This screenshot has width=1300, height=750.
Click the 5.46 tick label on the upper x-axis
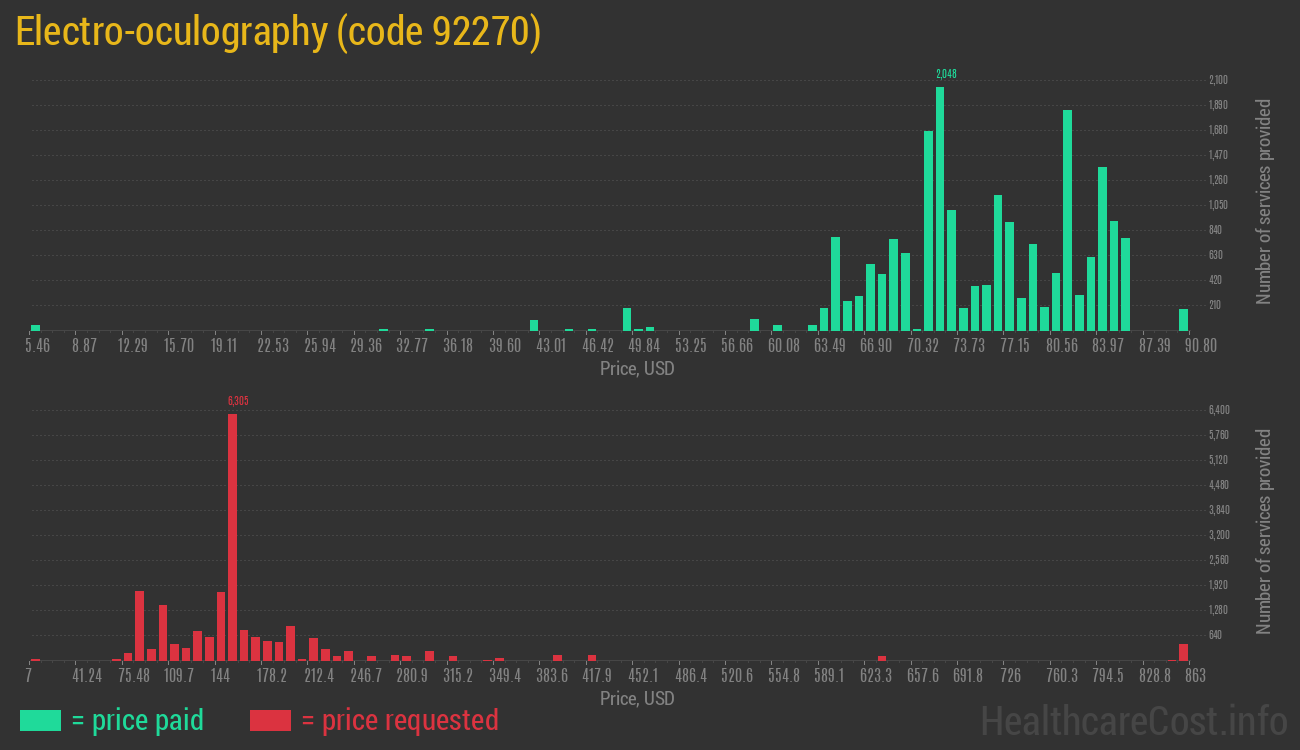click(x=37, y=346)
